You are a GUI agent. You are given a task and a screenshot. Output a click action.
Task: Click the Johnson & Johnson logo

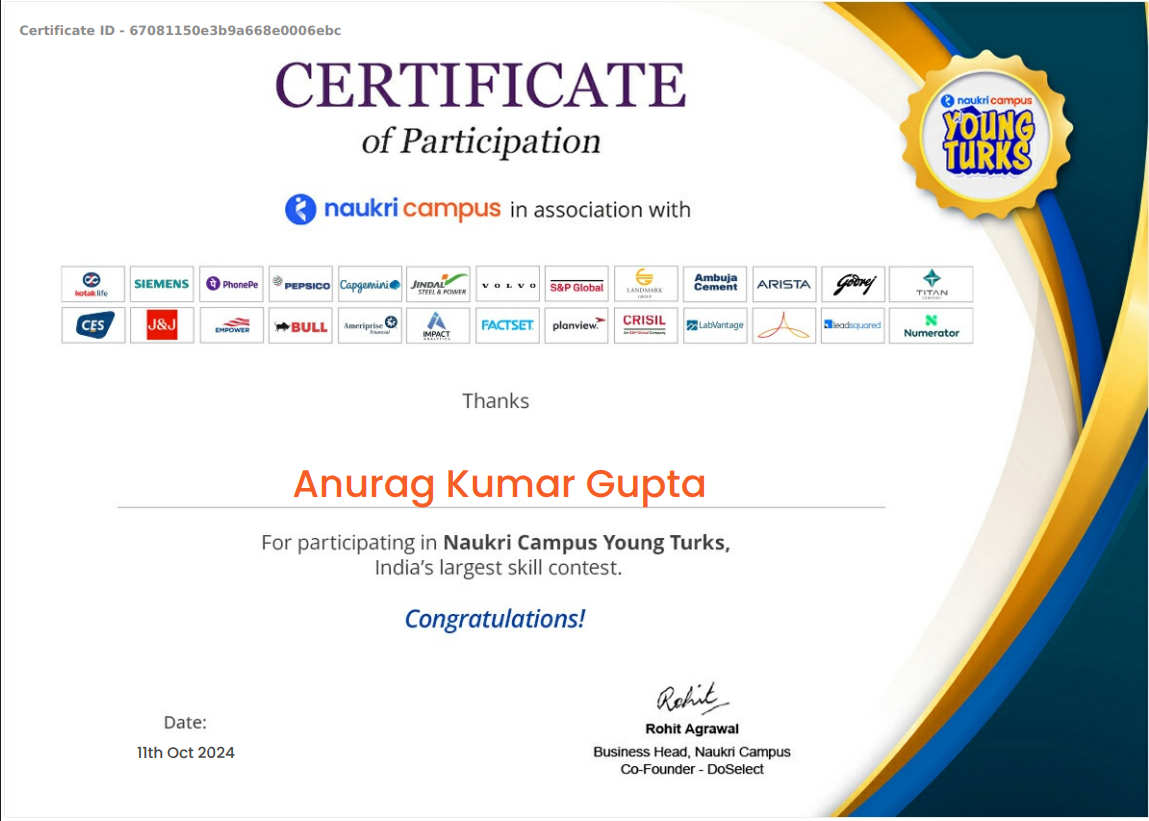point(162,325)
